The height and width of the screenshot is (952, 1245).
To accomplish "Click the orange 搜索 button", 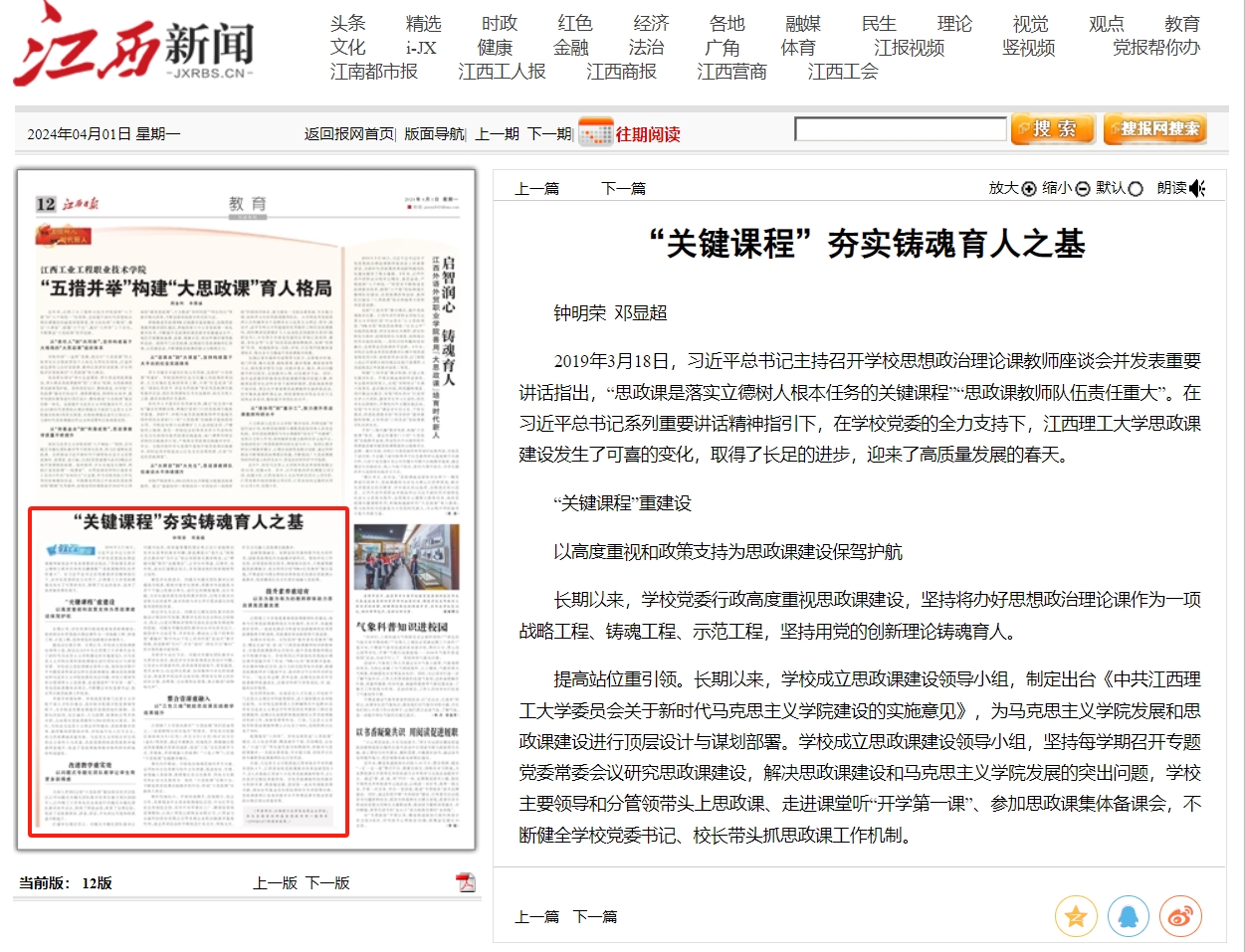I will [x=1053, y=129].
